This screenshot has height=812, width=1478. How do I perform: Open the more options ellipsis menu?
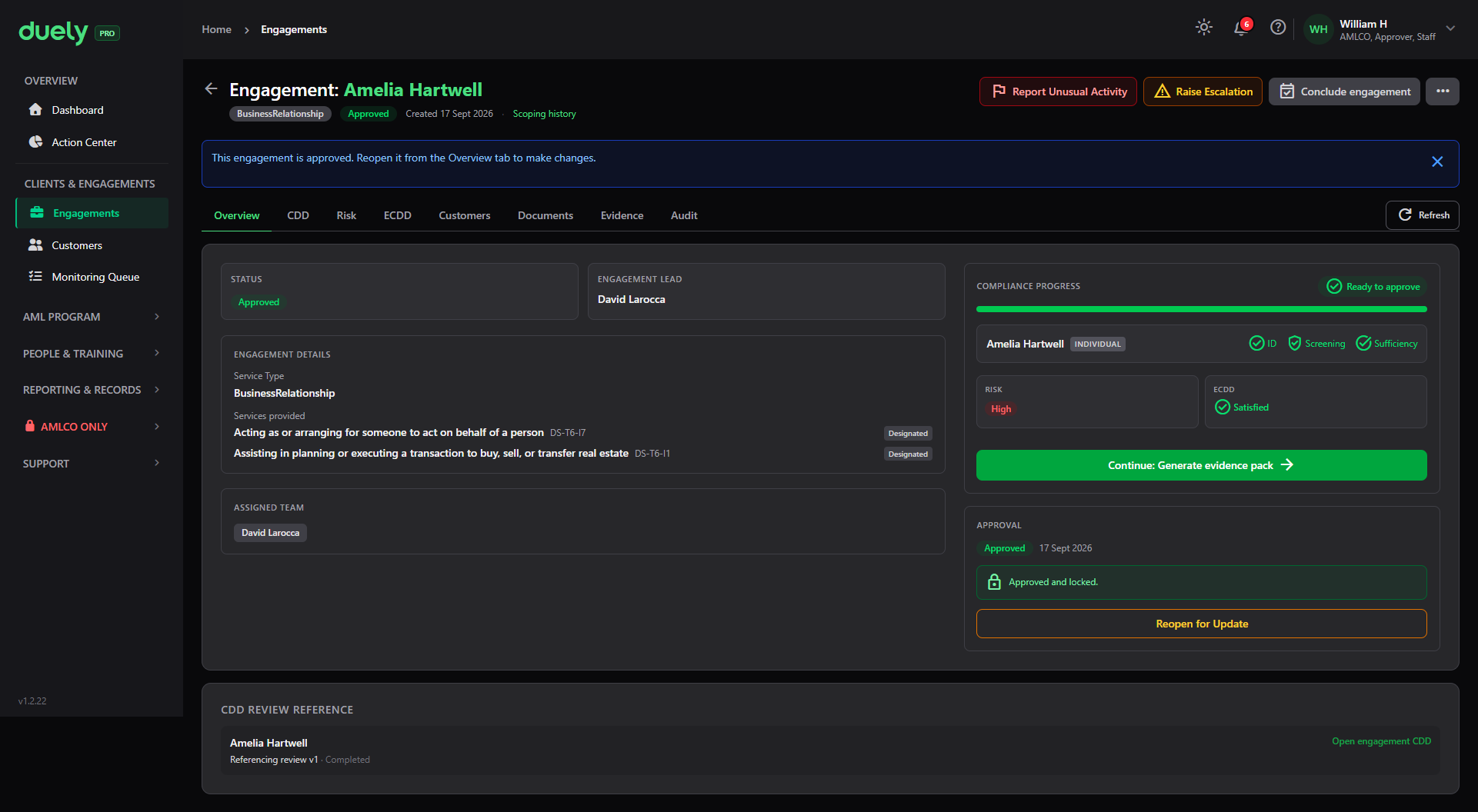1443,92
